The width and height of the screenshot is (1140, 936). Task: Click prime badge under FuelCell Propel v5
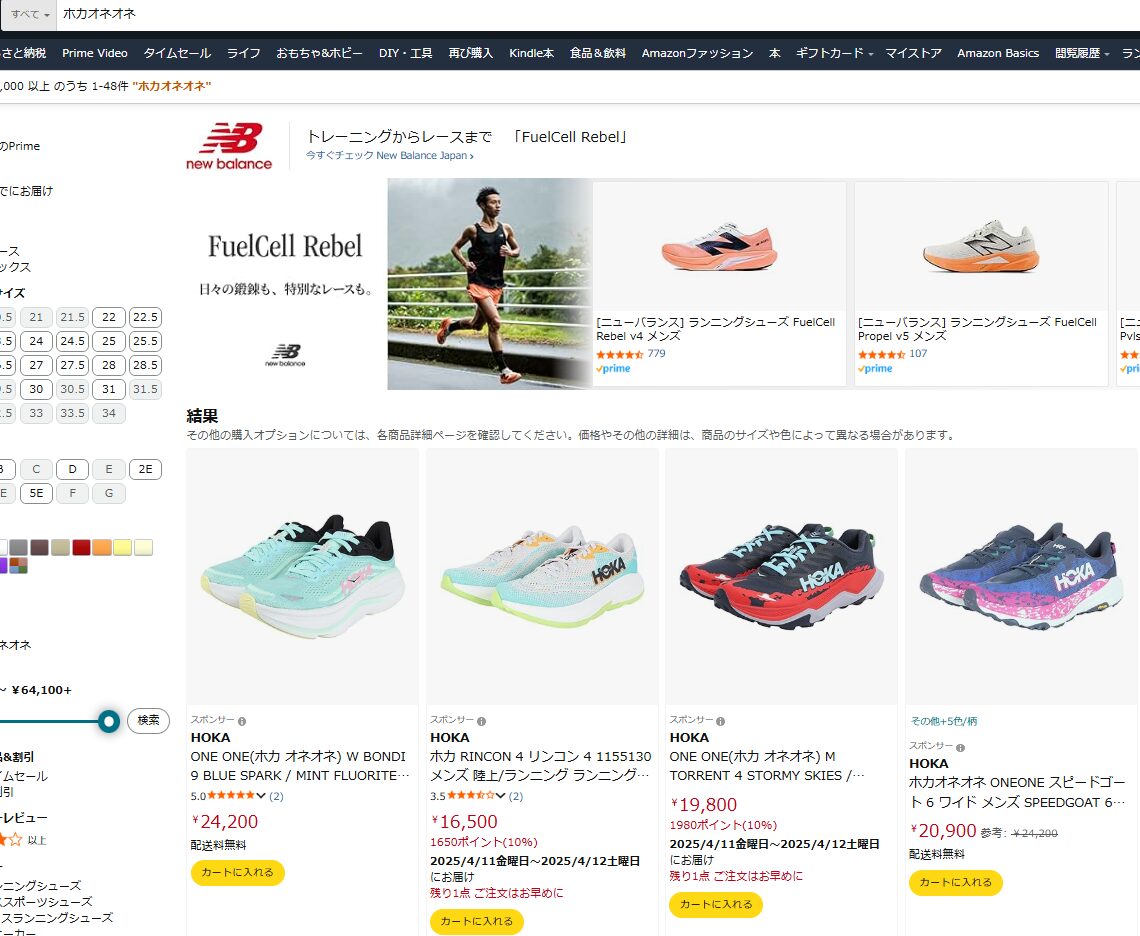[875, 369]
